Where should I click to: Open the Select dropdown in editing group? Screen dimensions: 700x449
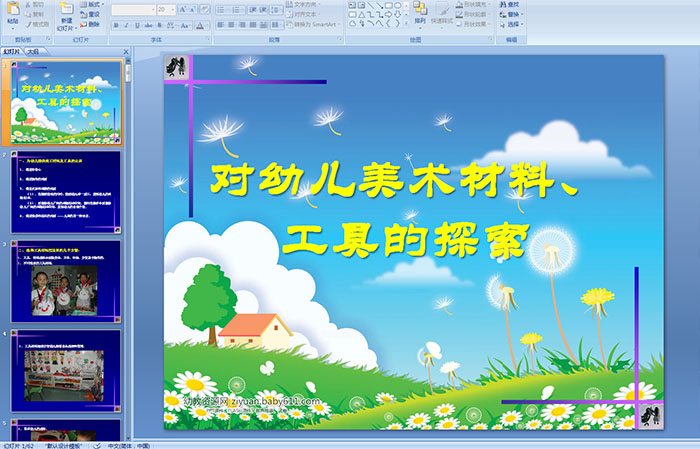tap(511, 24)
